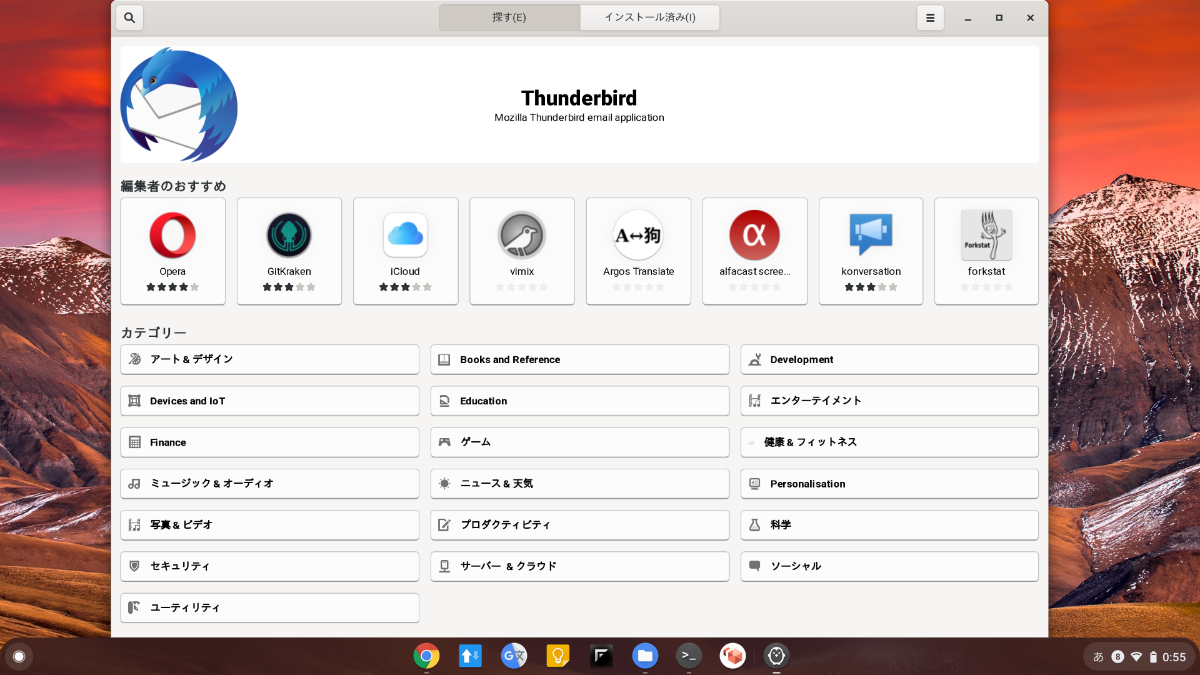
Task: Open the Opera app tile
Action: pos(173,251)
